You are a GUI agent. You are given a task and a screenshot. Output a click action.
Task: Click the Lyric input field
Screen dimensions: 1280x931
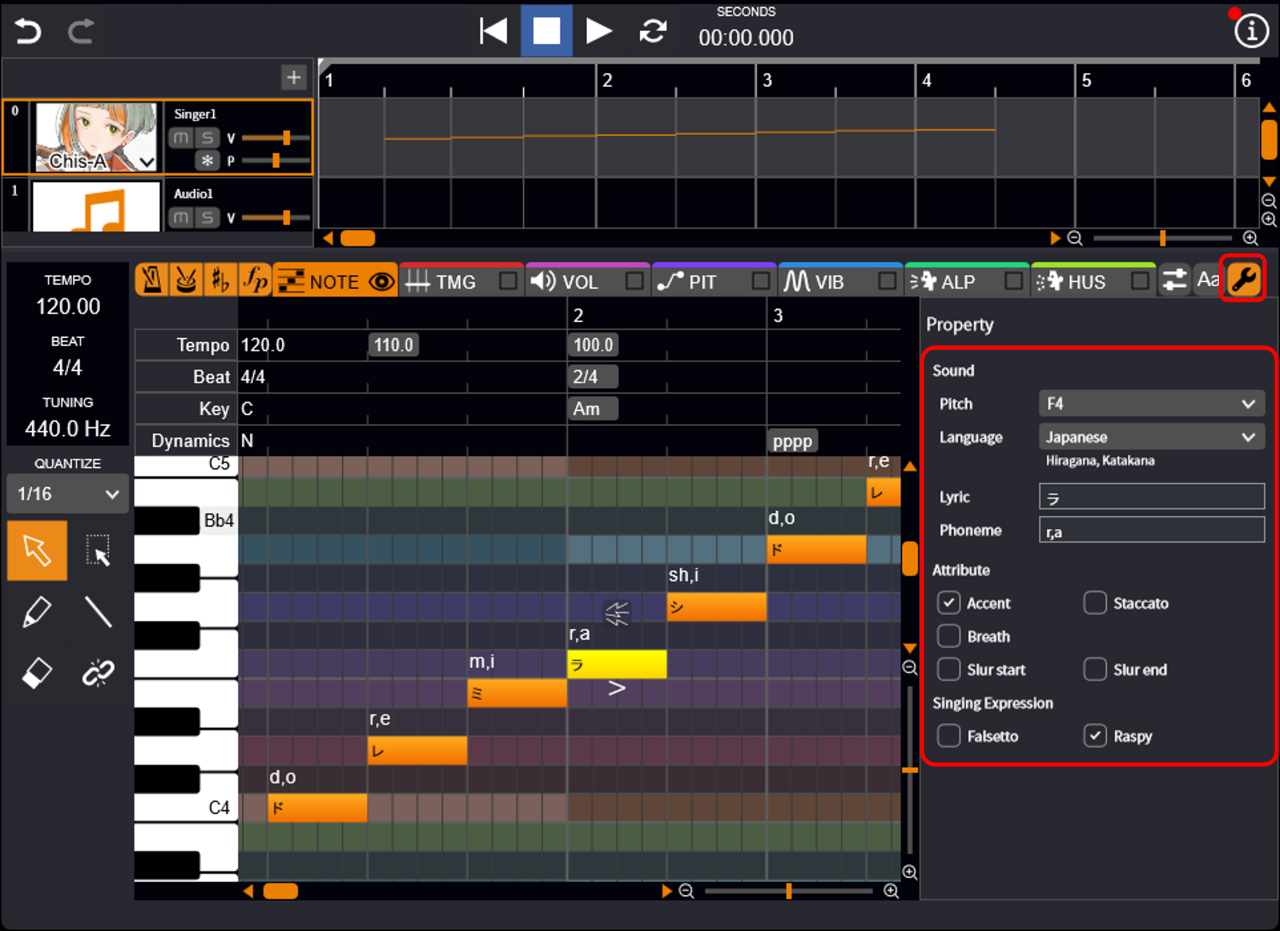[x=1151, y=497]
